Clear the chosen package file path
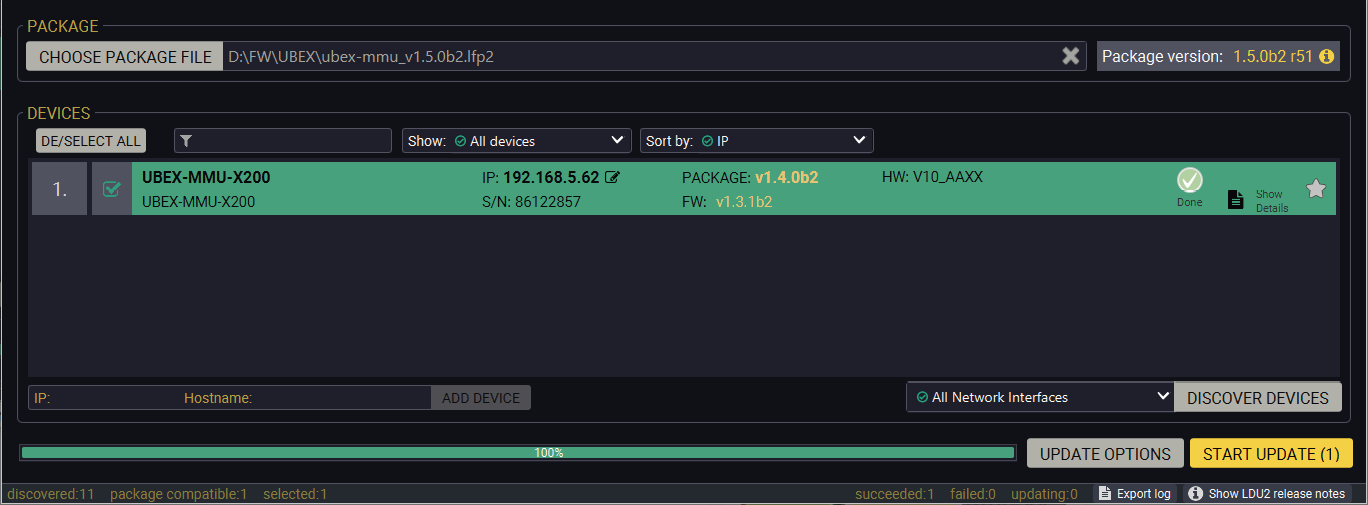 (1071, 56)
